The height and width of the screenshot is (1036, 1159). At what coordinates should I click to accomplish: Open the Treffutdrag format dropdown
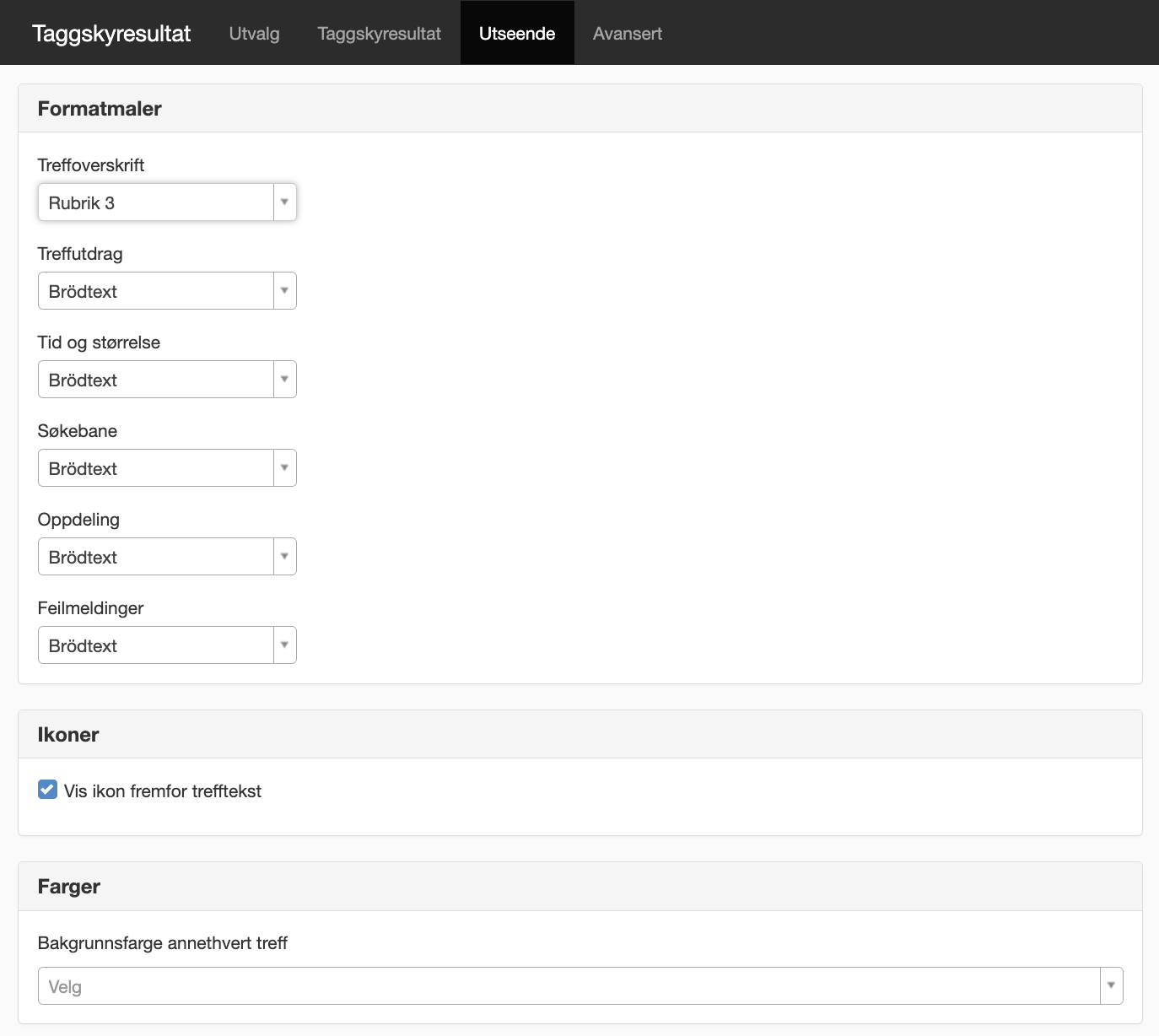167,291
